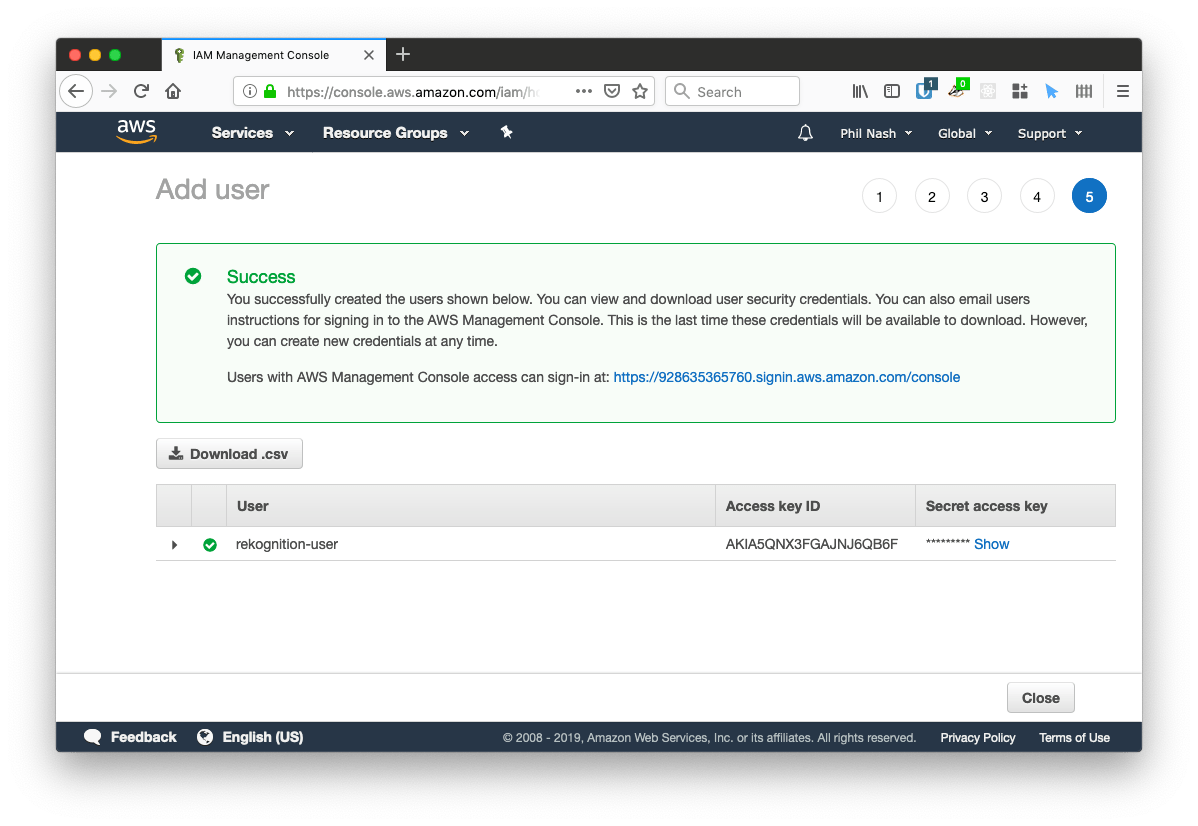Click the browser Forward arrow button
The image size is (1198, 826).
click(x=109, y=92)
